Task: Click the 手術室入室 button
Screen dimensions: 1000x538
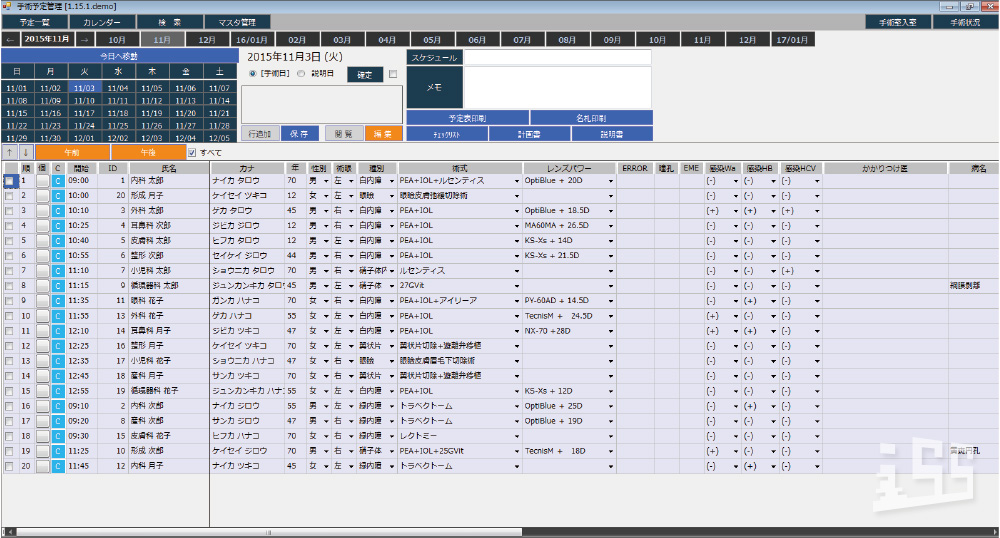Action: [897, 22]
